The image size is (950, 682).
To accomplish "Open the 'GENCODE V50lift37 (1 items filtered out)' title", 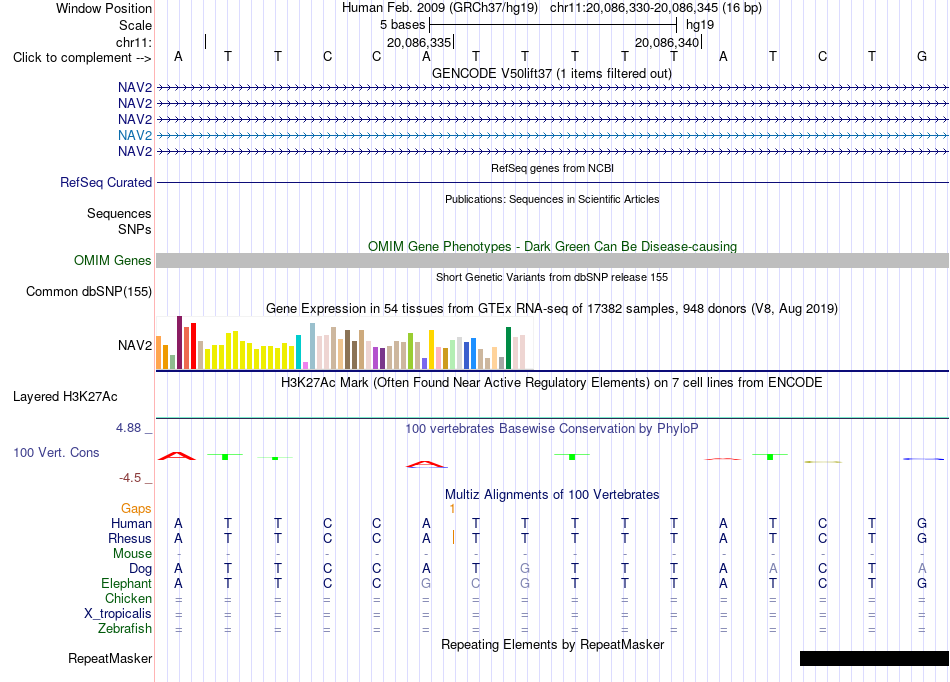I will (552, 73).
